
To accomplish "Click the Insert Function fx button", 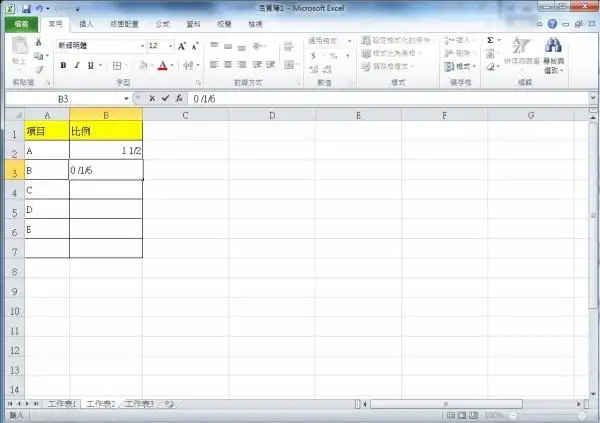I will (x=178, y=99).
